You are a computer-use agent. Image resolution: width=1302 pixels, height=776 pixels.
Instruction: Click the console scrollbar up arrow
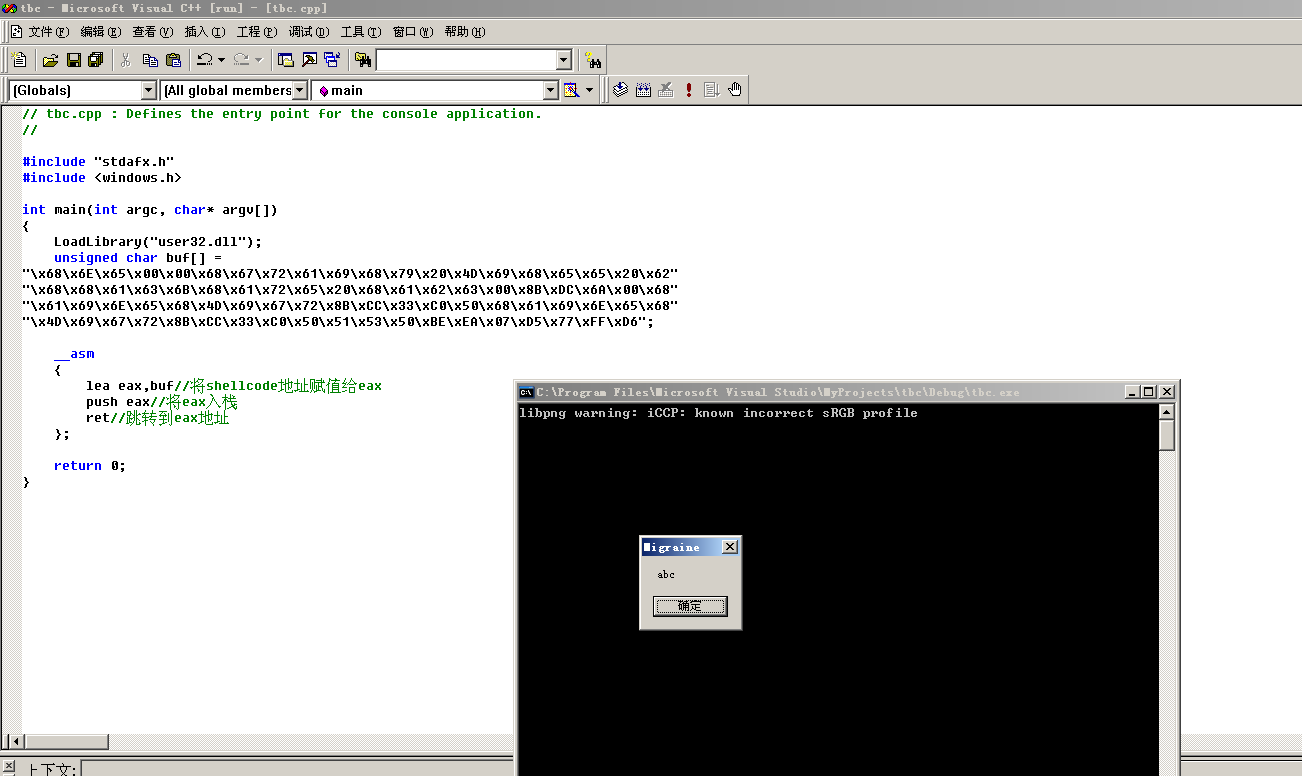click(x=1167, y=413)
